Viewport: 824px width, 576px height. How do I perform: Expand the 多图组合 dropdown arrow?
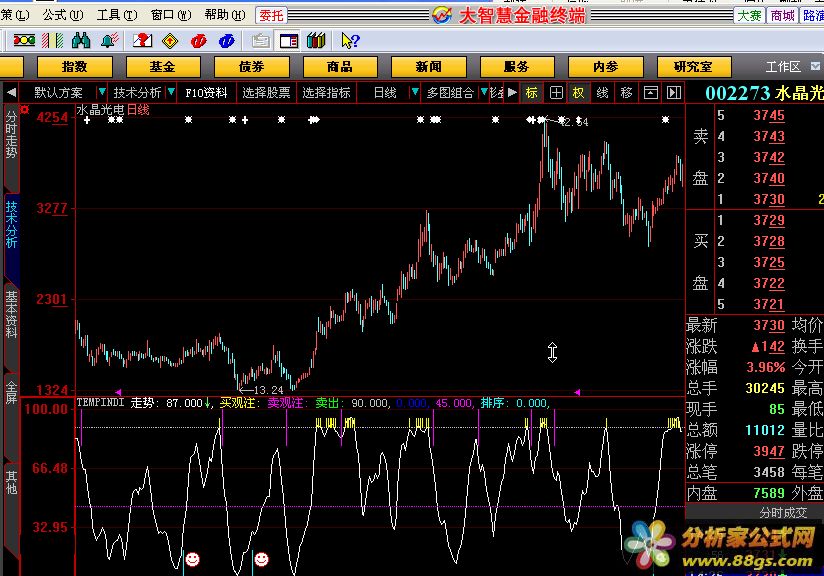(484, 92)
